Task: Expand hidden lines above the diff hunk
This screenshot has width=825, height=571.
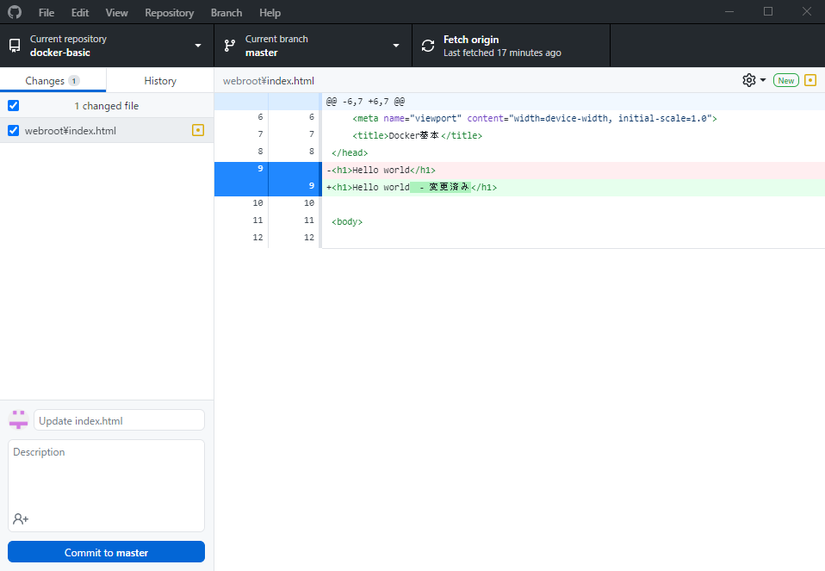Action: (267, 101)
